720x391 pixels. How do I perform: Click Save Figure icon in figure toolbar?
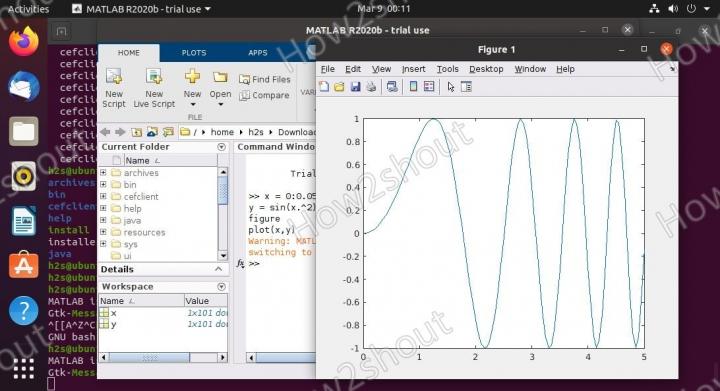[355, 87]
